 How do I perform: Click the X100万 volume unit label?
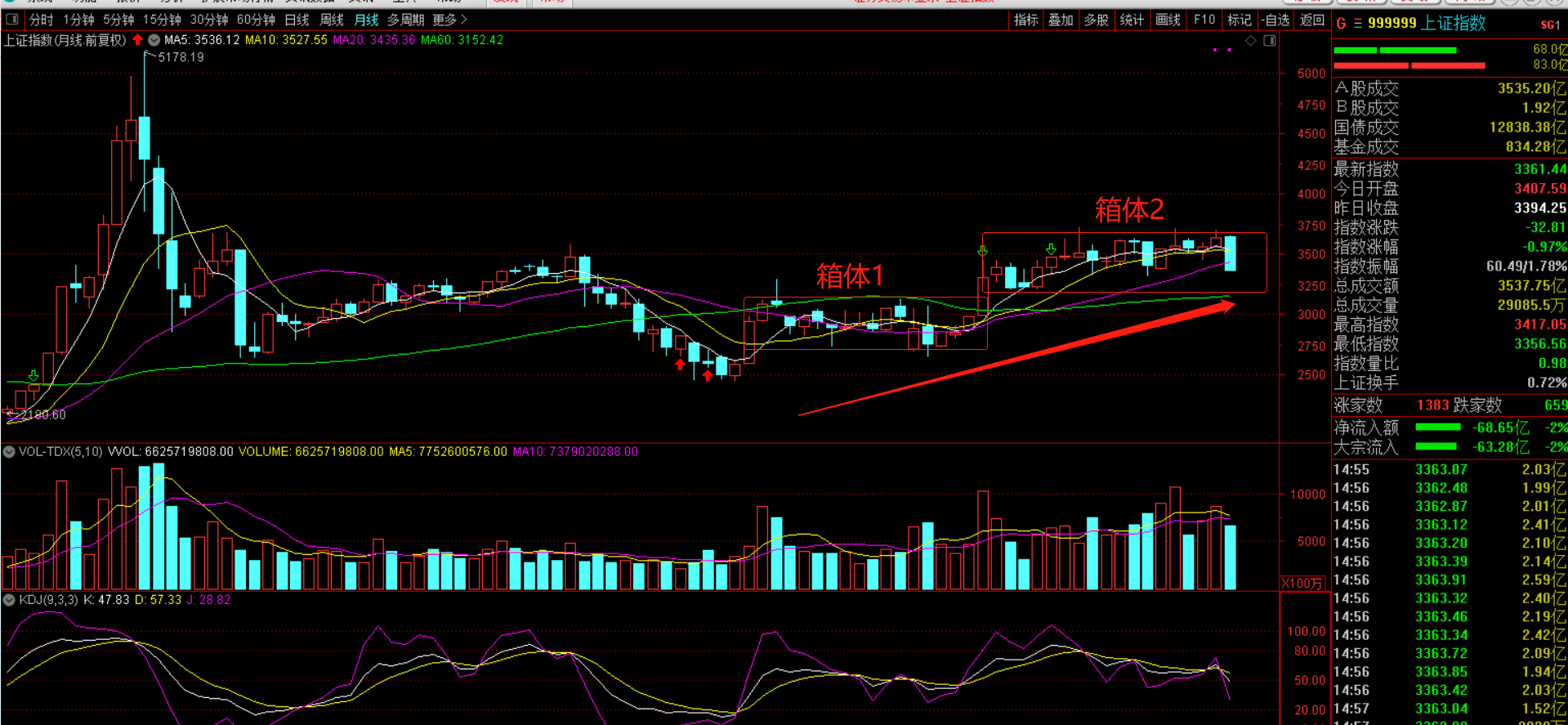tap(1302, 584)
